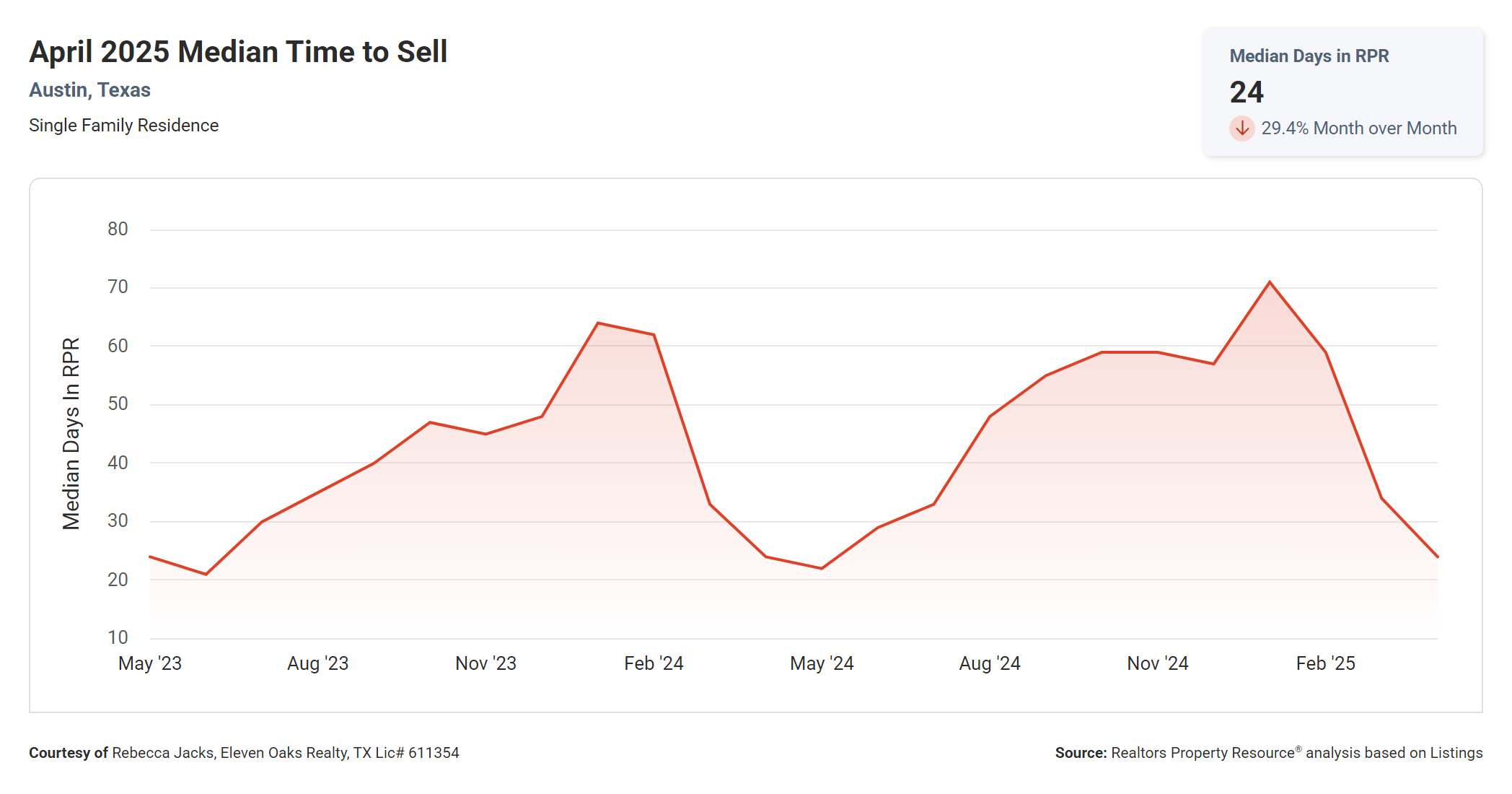Click the vertical Median Days In RPR axis title
This screenshot has width=1512, height=794.
tap(71, 433)
